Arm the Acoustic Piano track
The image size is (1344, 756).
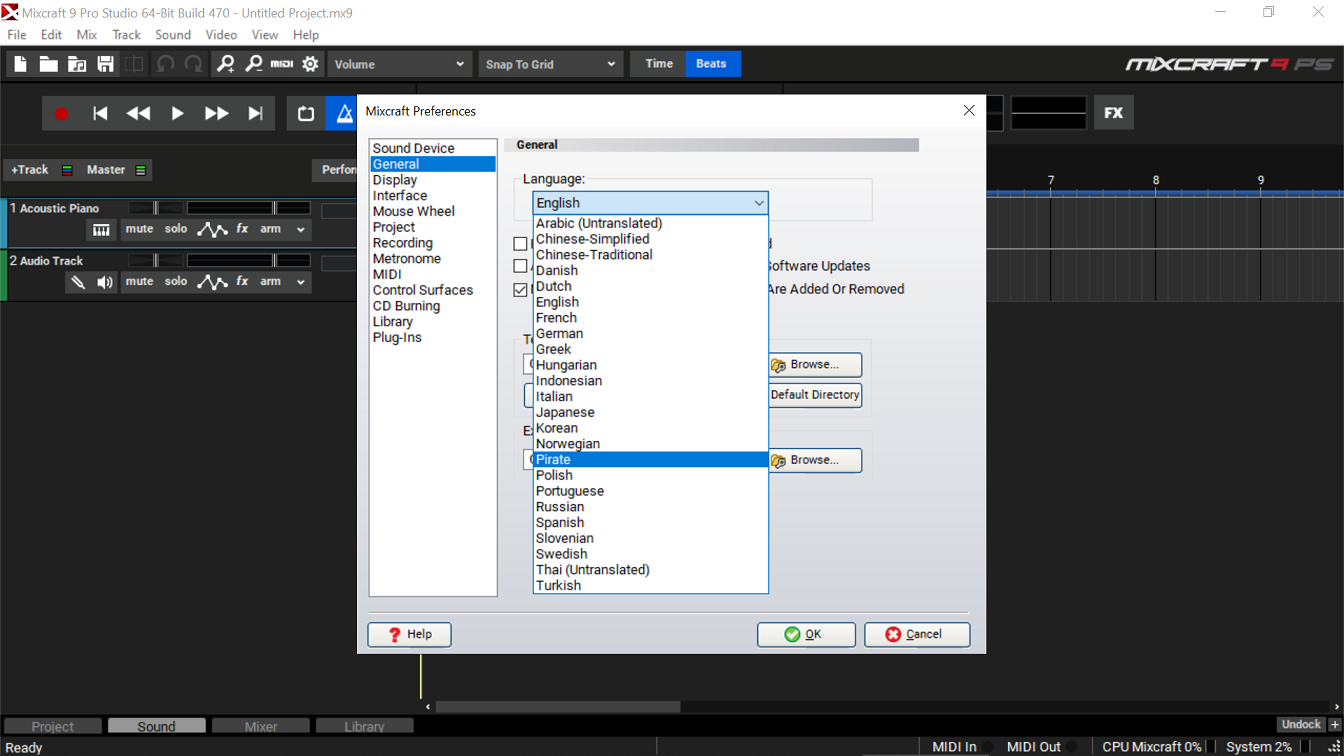271,229
